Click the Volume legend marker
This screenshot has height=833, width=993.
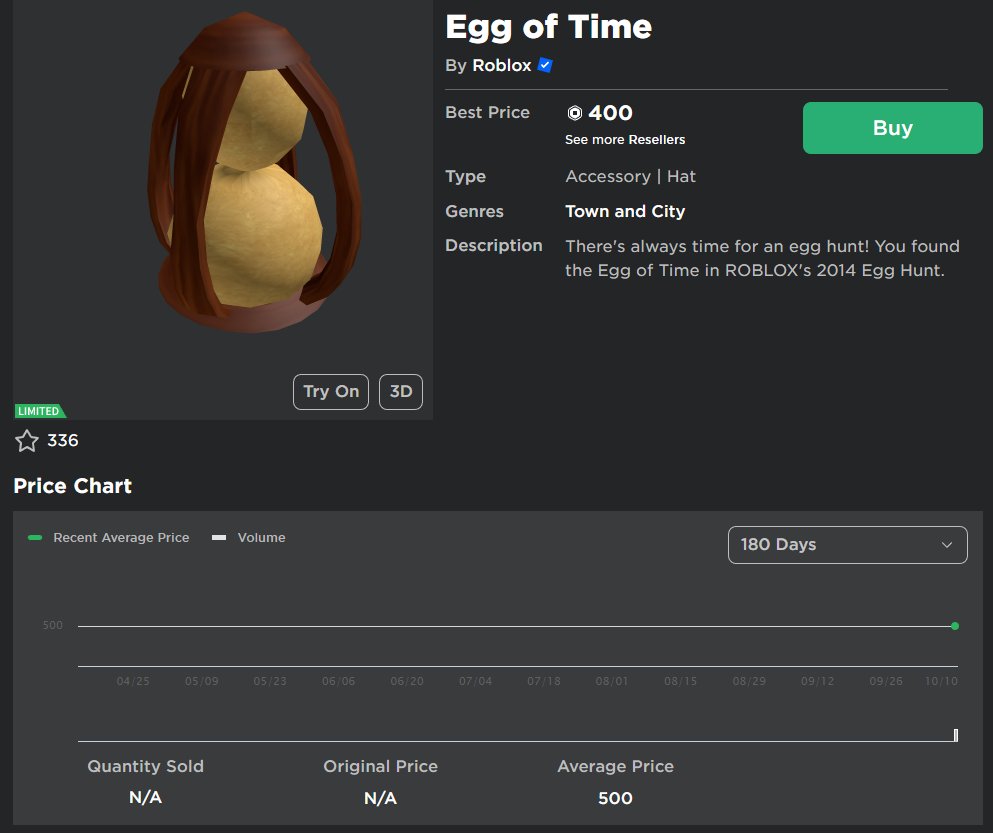click(x=219, y=537)
